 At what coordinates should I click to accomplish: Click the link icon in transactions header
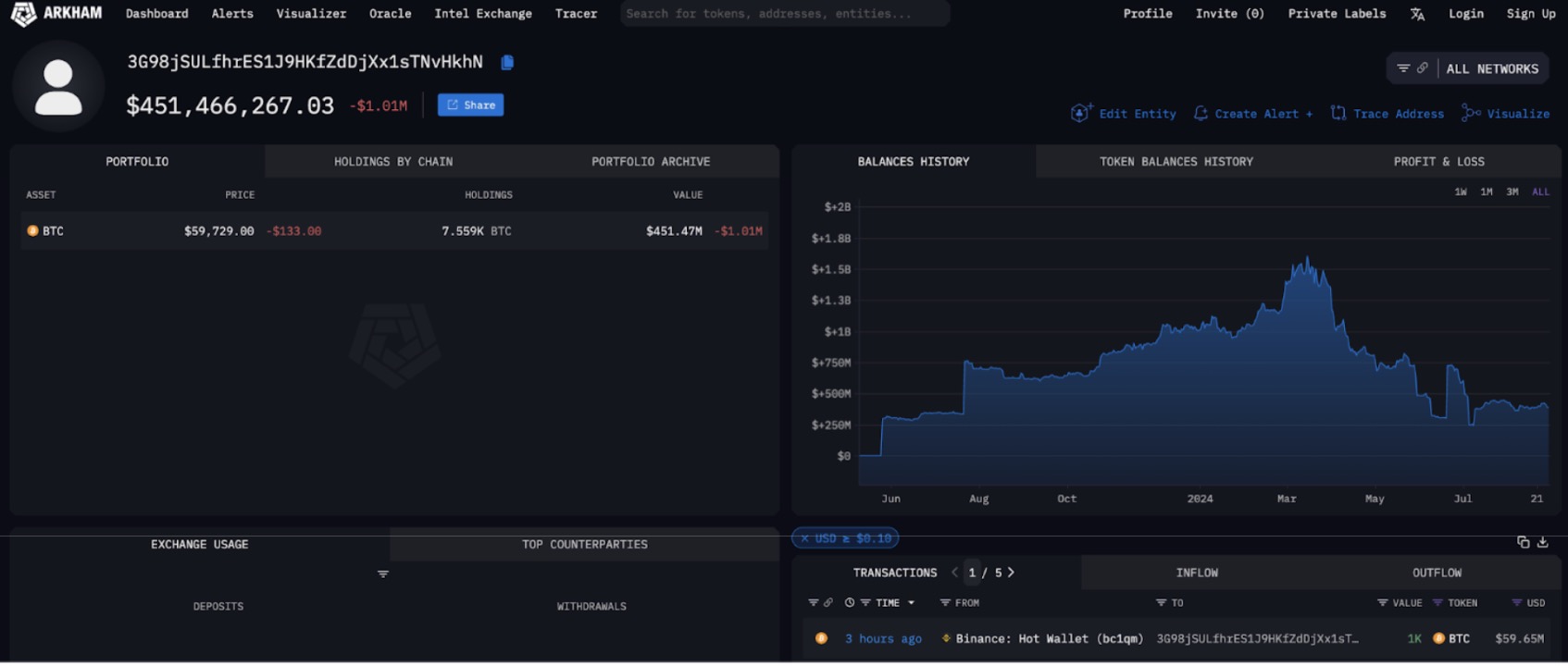[x=828, y=602]
